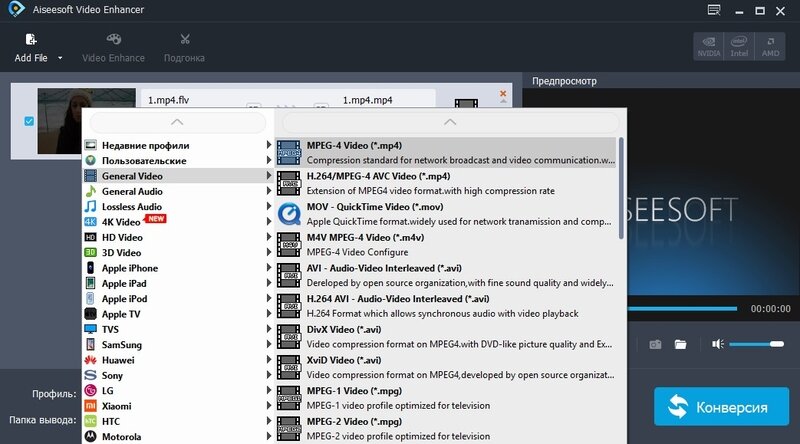Open the Add File dropdown arrow
The image size is (800, 444).
pyautogui.click(x=60, y=58)
